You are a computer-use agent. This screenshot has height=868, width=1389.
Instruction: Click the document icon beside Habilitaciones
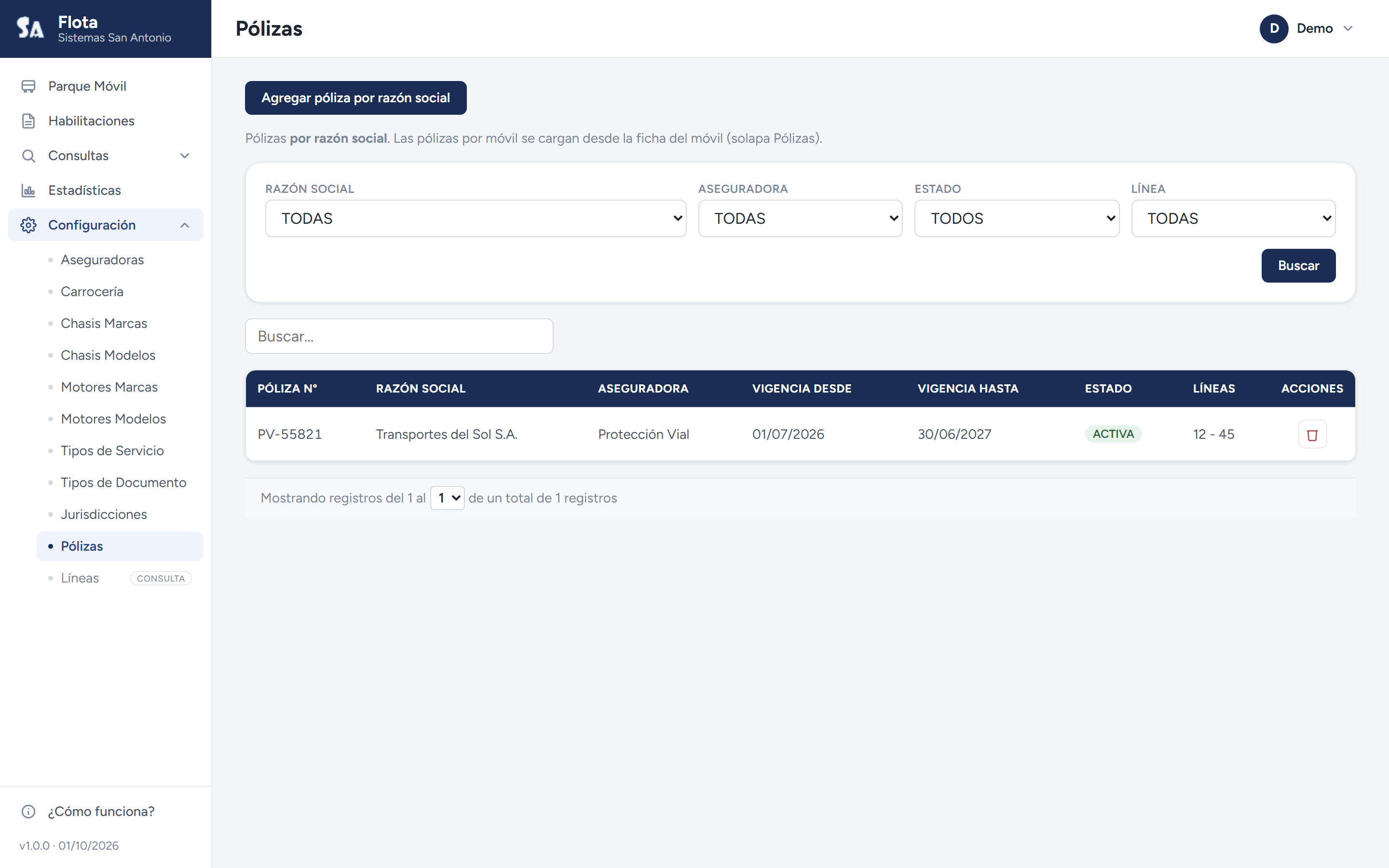[28, 121]
